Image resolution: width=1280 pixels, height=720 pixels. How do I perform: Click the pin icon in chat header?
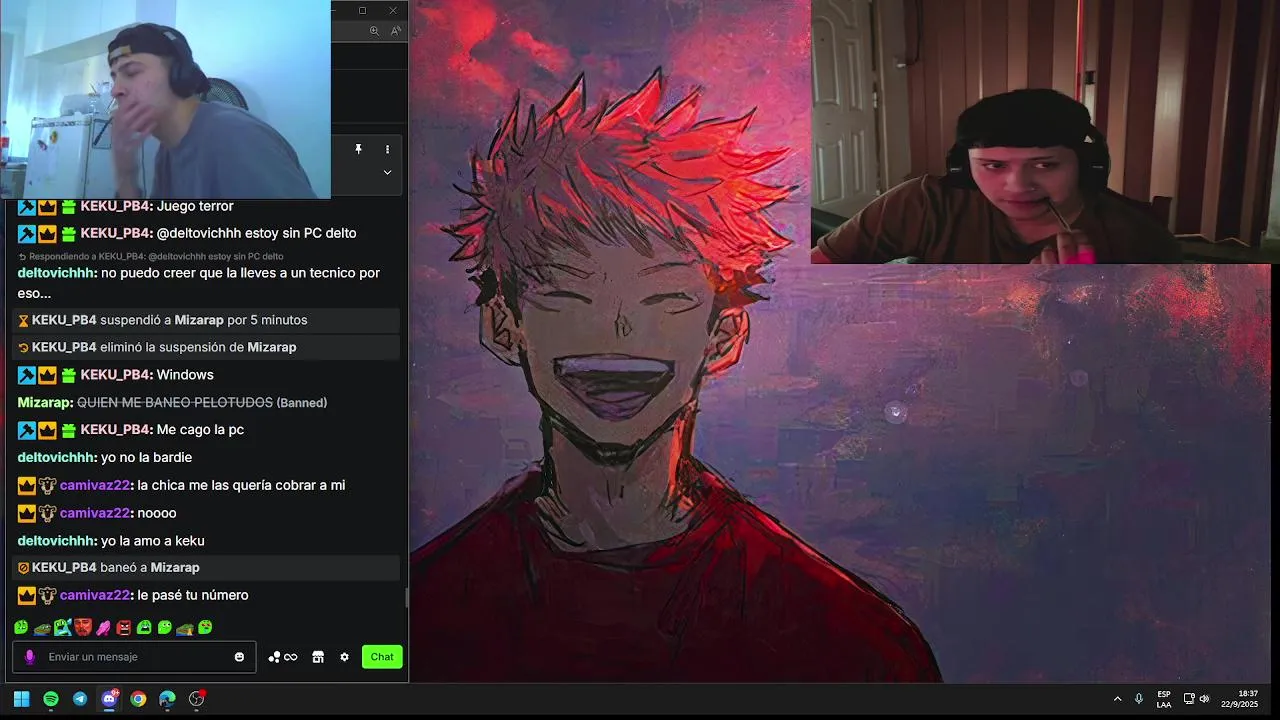coord(358,149)
